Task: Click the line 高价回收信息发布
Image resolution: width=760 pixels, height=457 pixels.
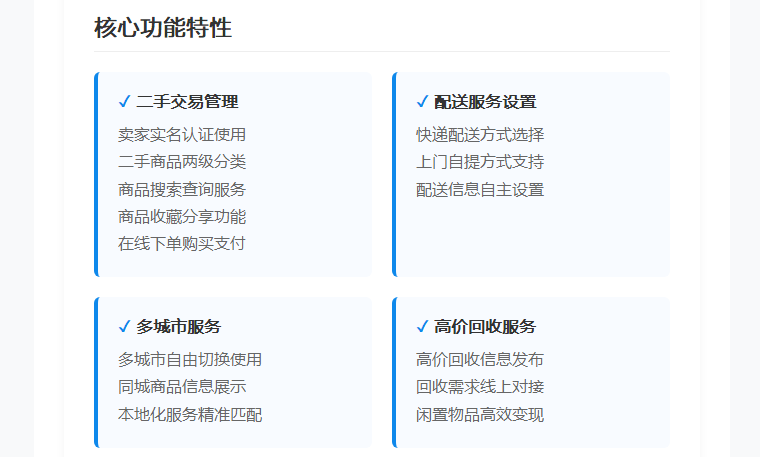Action: [x=480, y=359]
